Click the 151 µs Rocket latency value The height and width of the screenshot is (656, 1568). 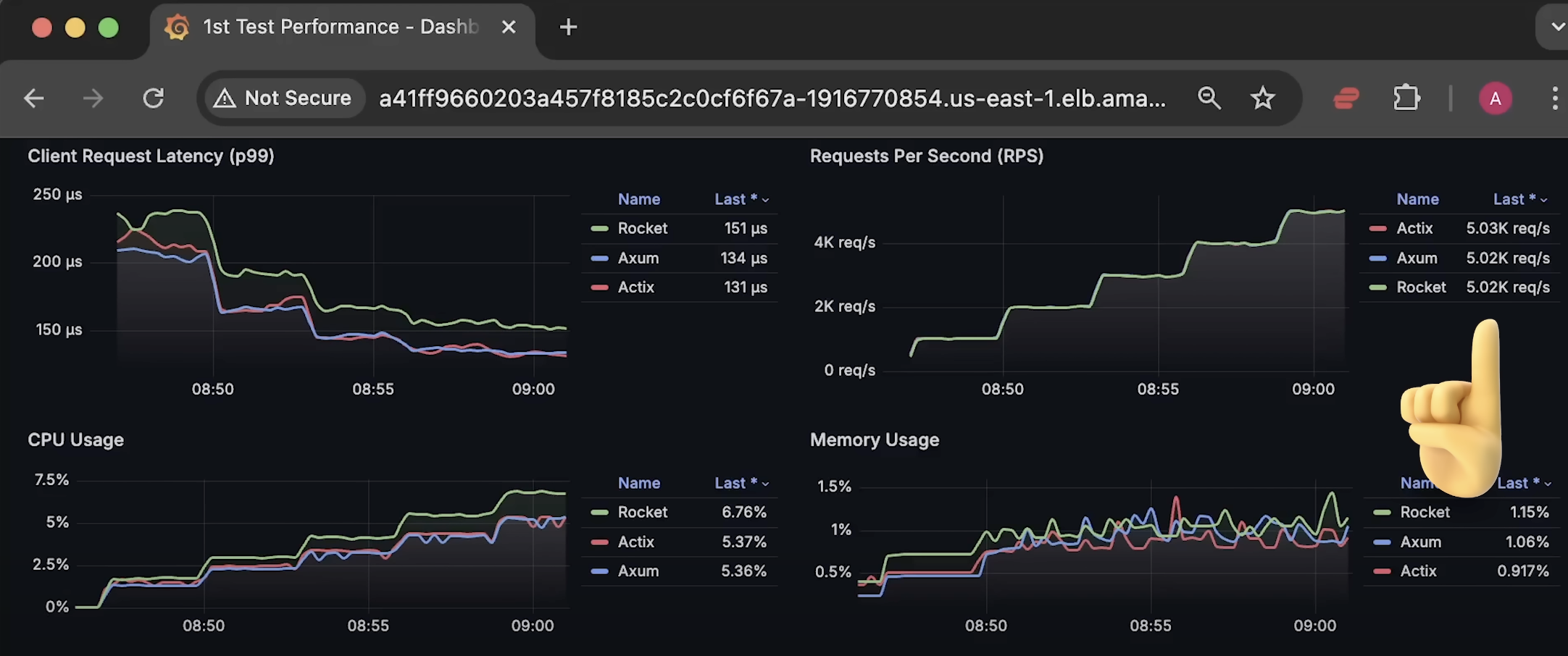746,229
